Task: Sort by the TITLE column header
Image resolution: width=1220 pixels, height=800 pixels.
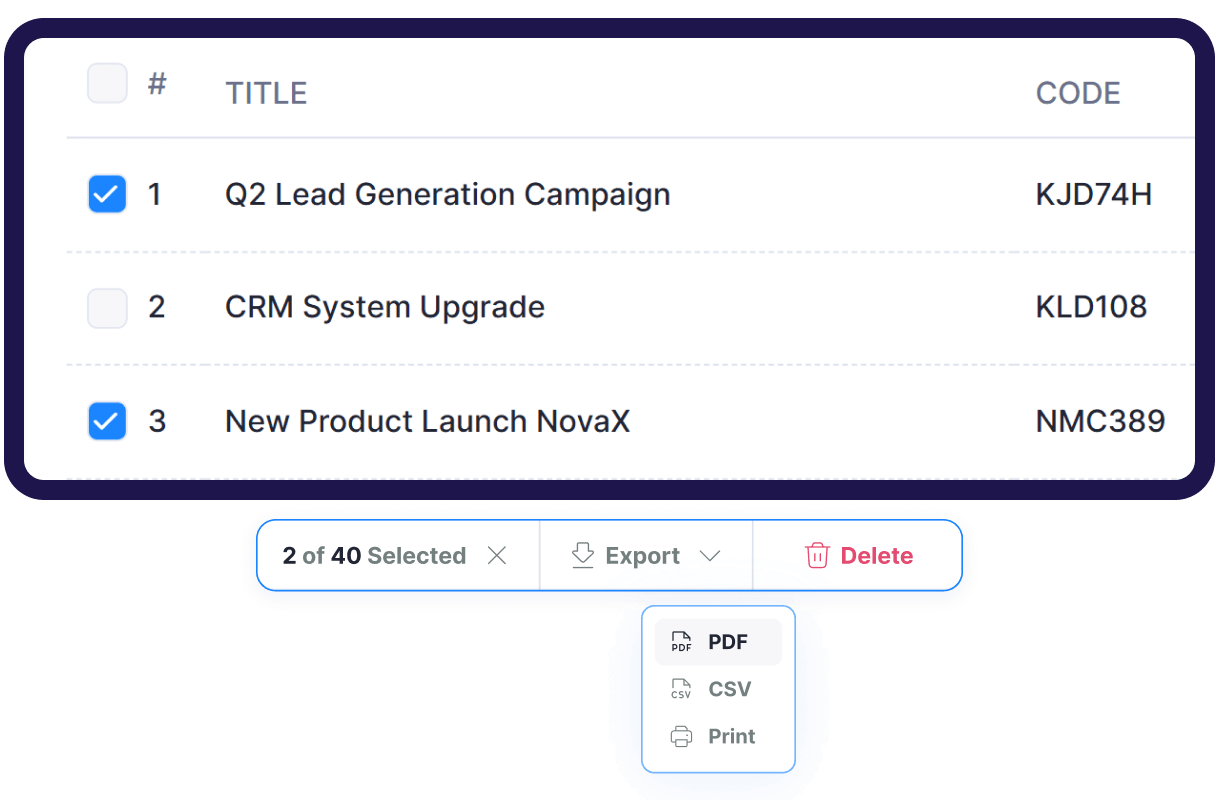Action: (266, 93)
